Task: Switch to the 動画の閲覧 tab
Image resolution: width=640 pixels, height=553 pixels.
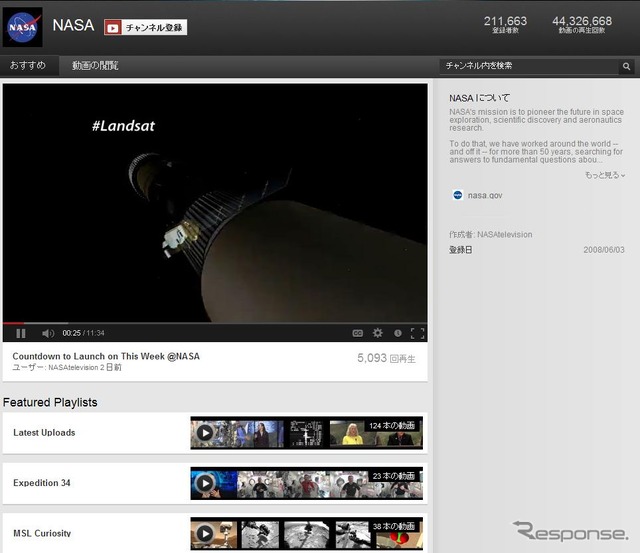Action: coord(95,65)
